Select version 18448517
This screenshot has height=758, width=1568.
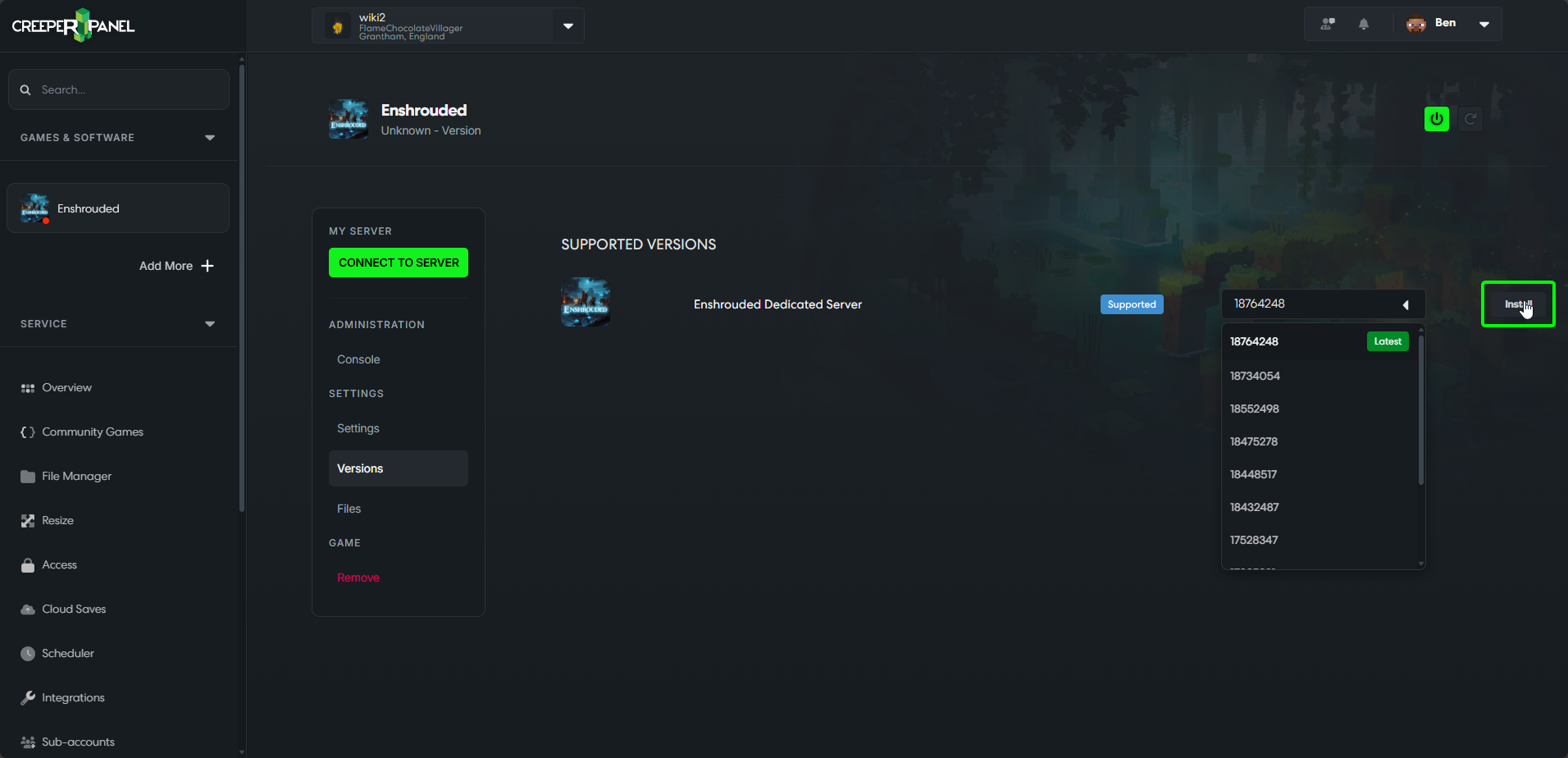point(1320,474)
